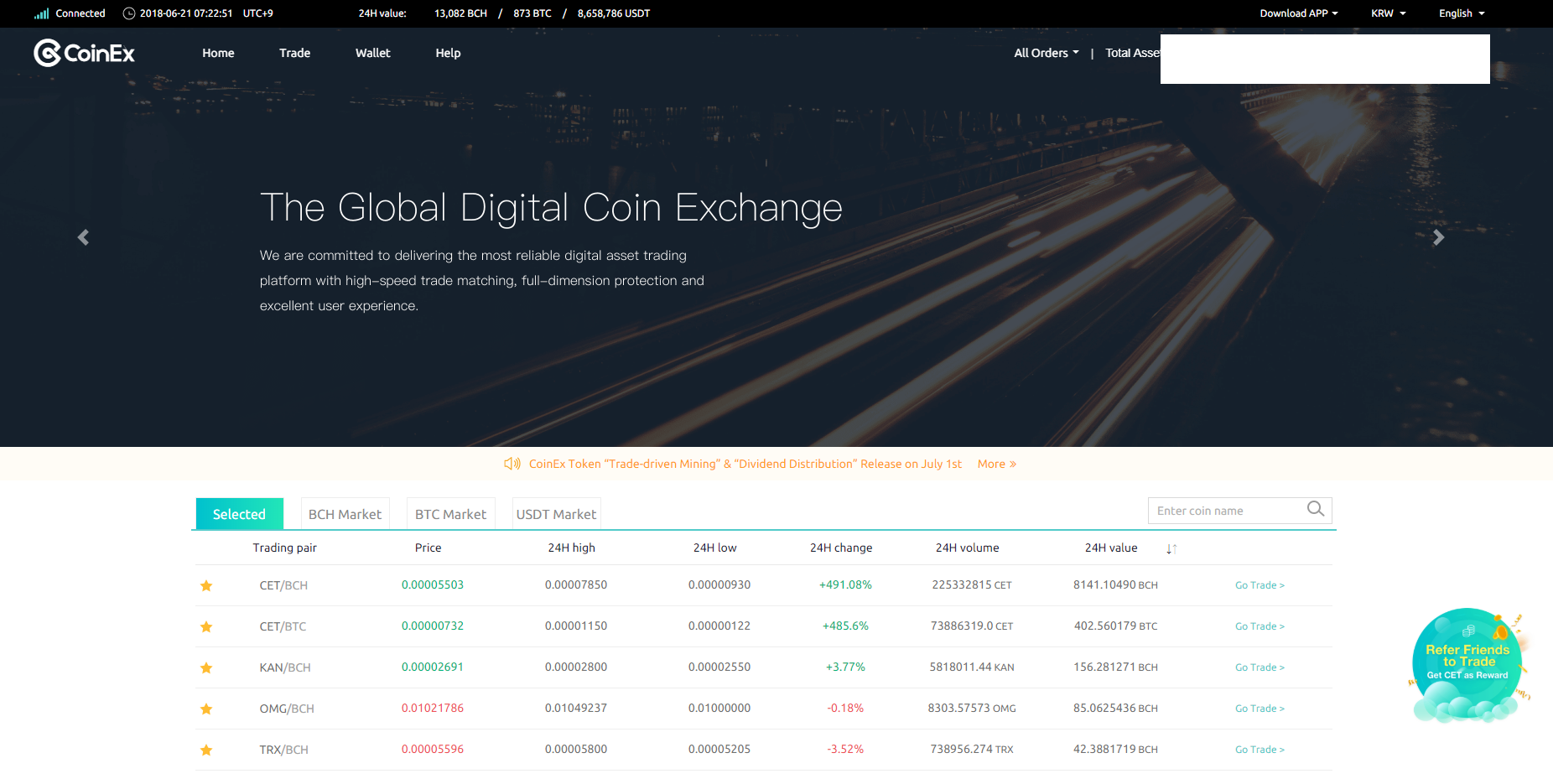Click price 0.00005503
Screen dimensions: 1553x784
433,584
